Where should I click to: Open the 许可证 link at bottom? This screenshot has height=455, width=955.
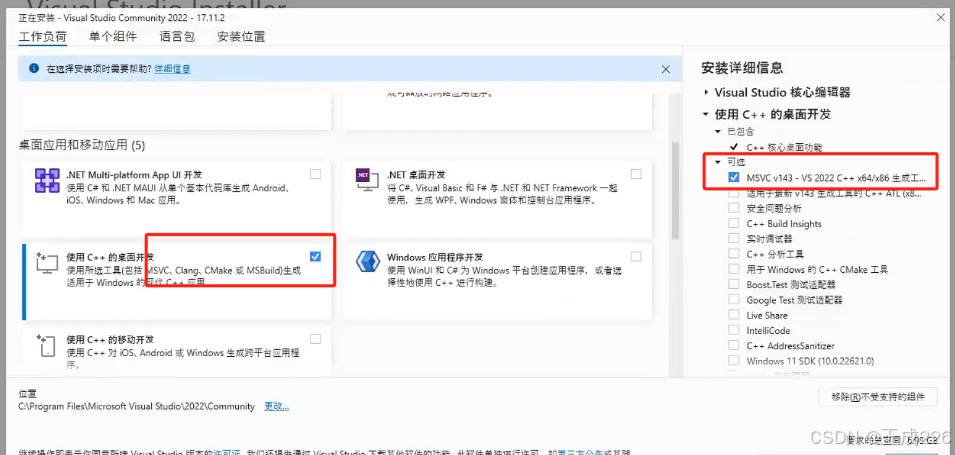pyautogui.click(x=227, y=453)
